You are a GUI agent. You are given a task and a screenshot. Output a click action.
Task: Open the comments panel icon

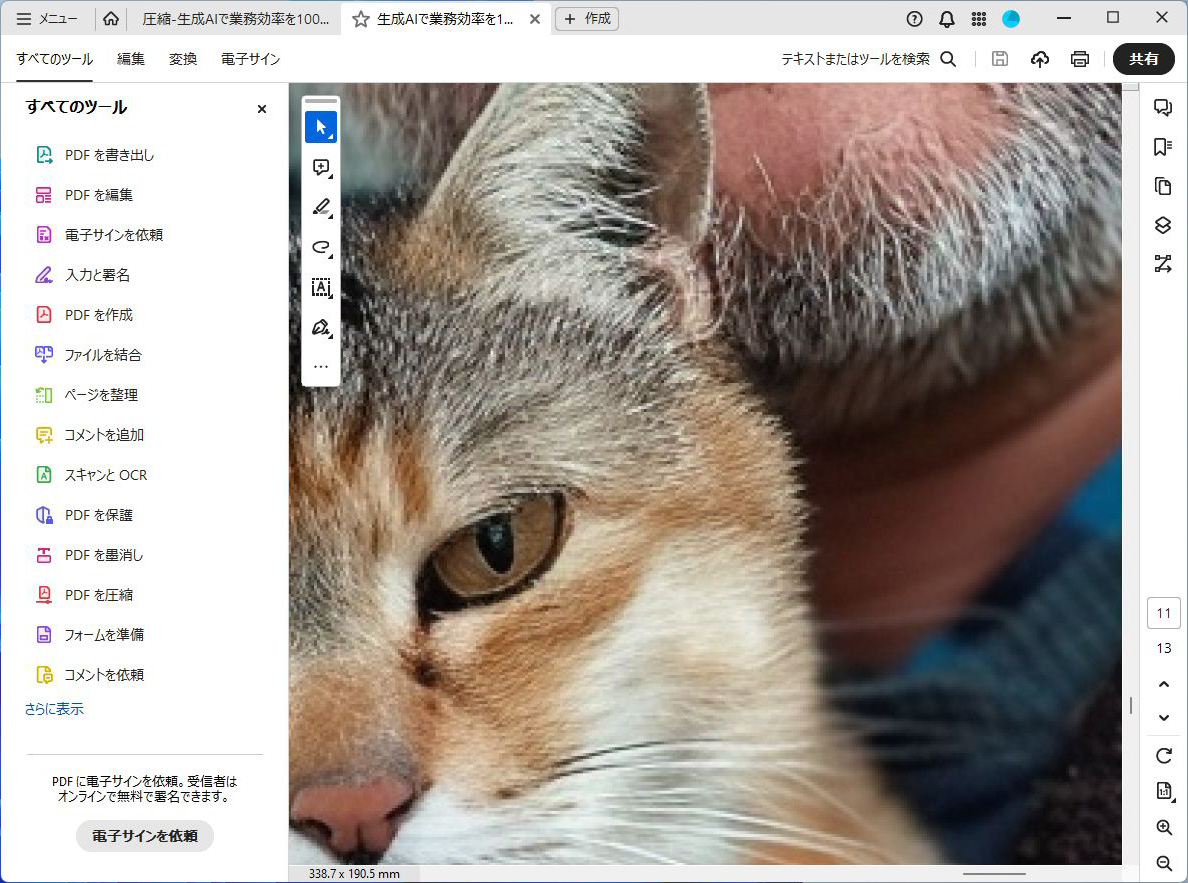(1162, 107)
